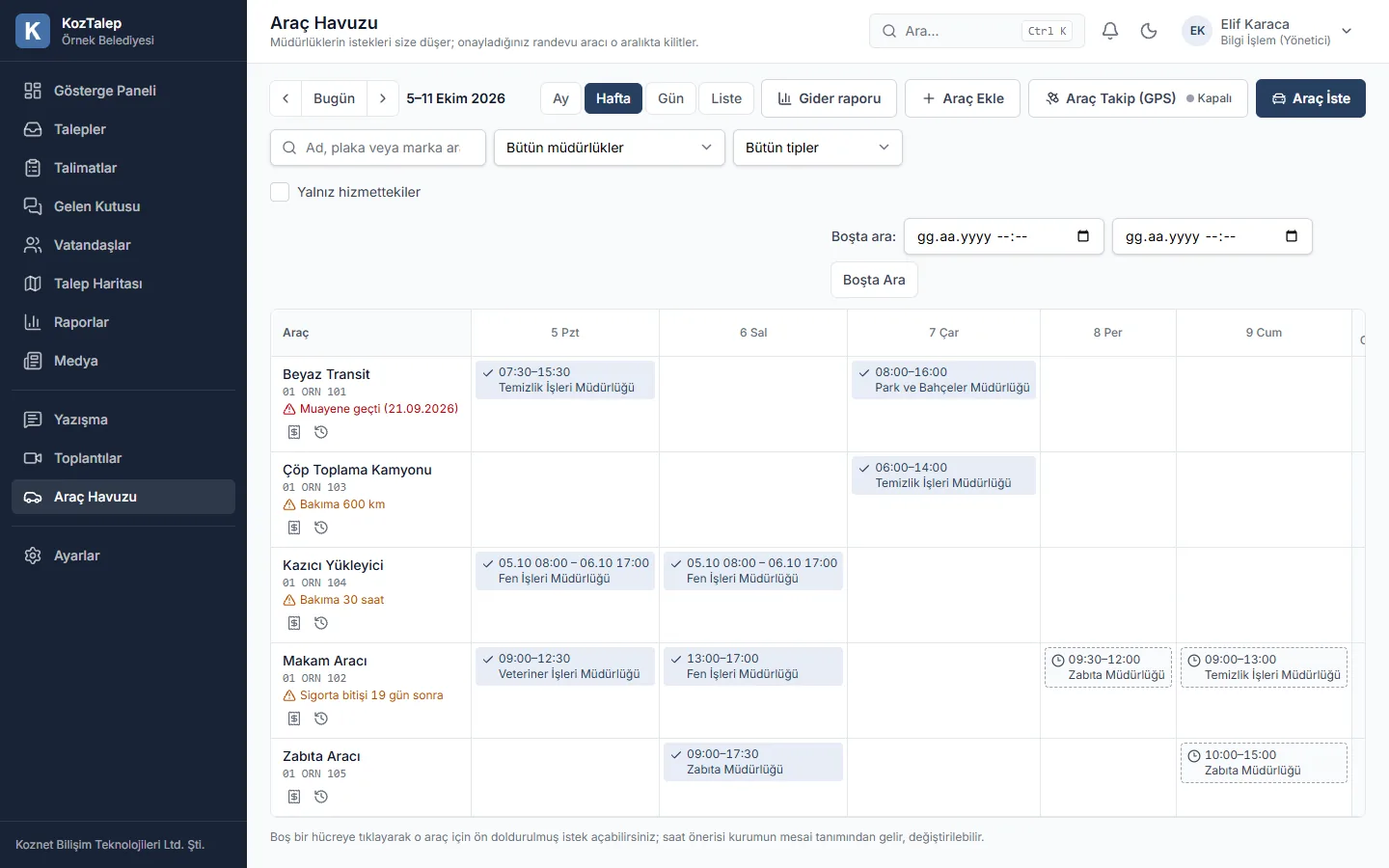This screenshot has height=868, width=1389.
Task: Open history icon for Makam Aracı
Action: tap(321, 719)
